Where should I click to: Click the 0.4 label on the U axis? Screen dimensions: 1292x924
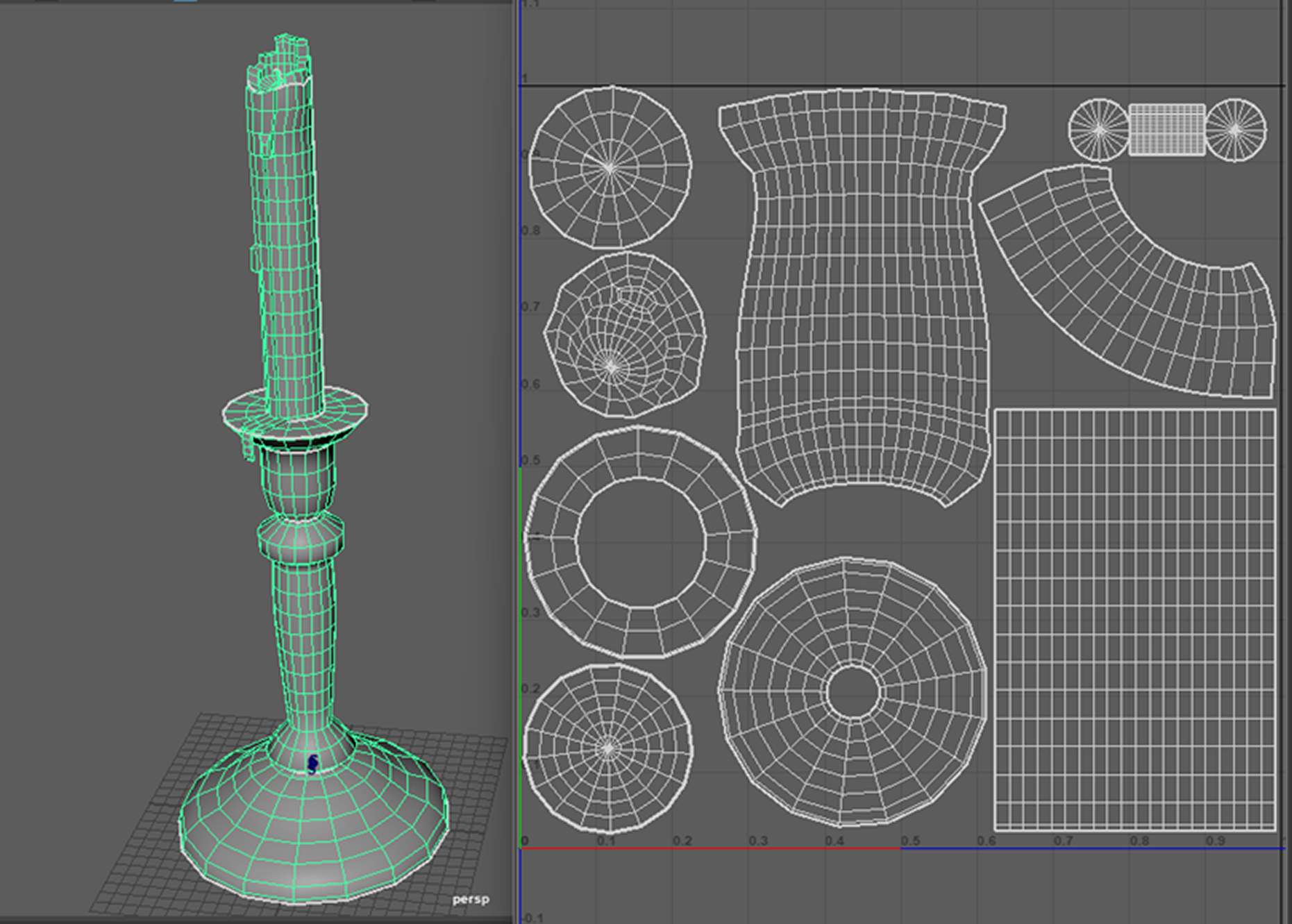click(834, 841)
